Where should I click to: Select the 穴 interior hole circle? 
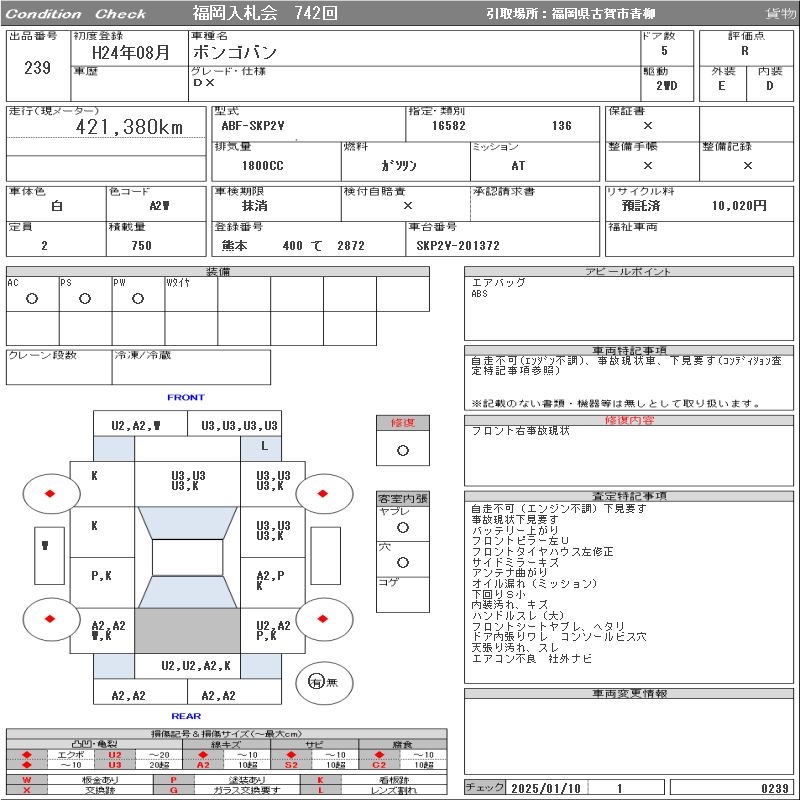[x=402, y=562]
